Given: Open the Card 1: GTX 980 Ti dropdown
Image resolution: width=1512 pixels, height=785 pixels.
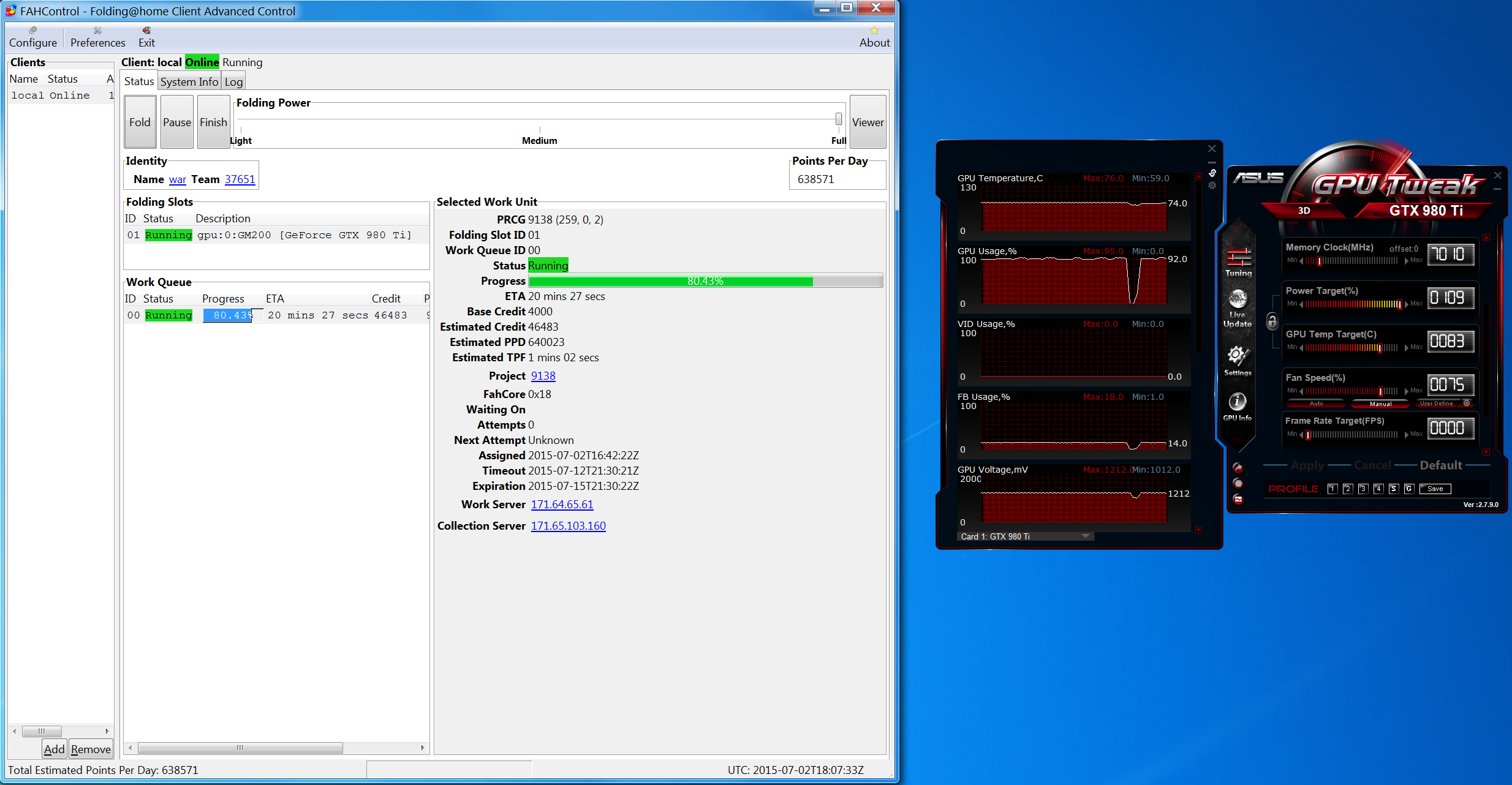Looking at the screenshot, I should (1026, 536).
